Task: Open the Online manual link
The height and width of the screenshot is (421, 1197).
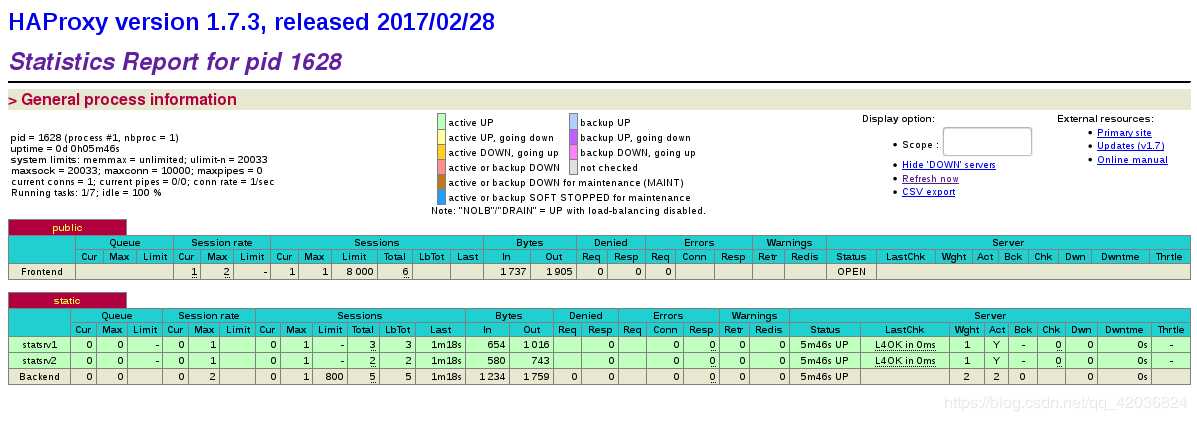Action: pyautogui.click(x=1132, y=160)
